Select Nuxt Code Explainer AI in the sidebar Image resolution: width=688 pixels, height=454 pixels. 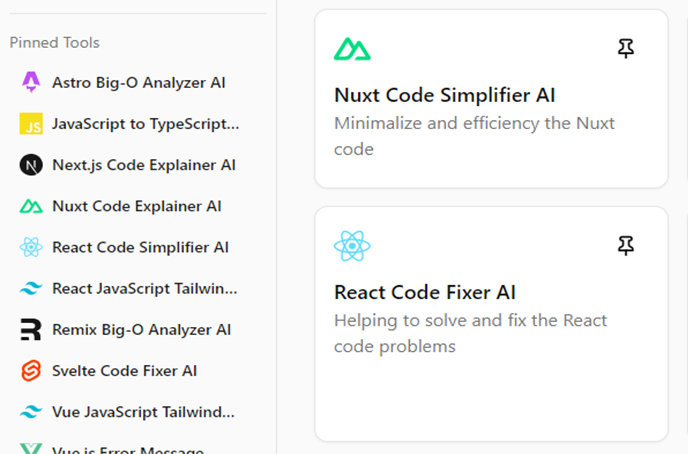[136, 206]
